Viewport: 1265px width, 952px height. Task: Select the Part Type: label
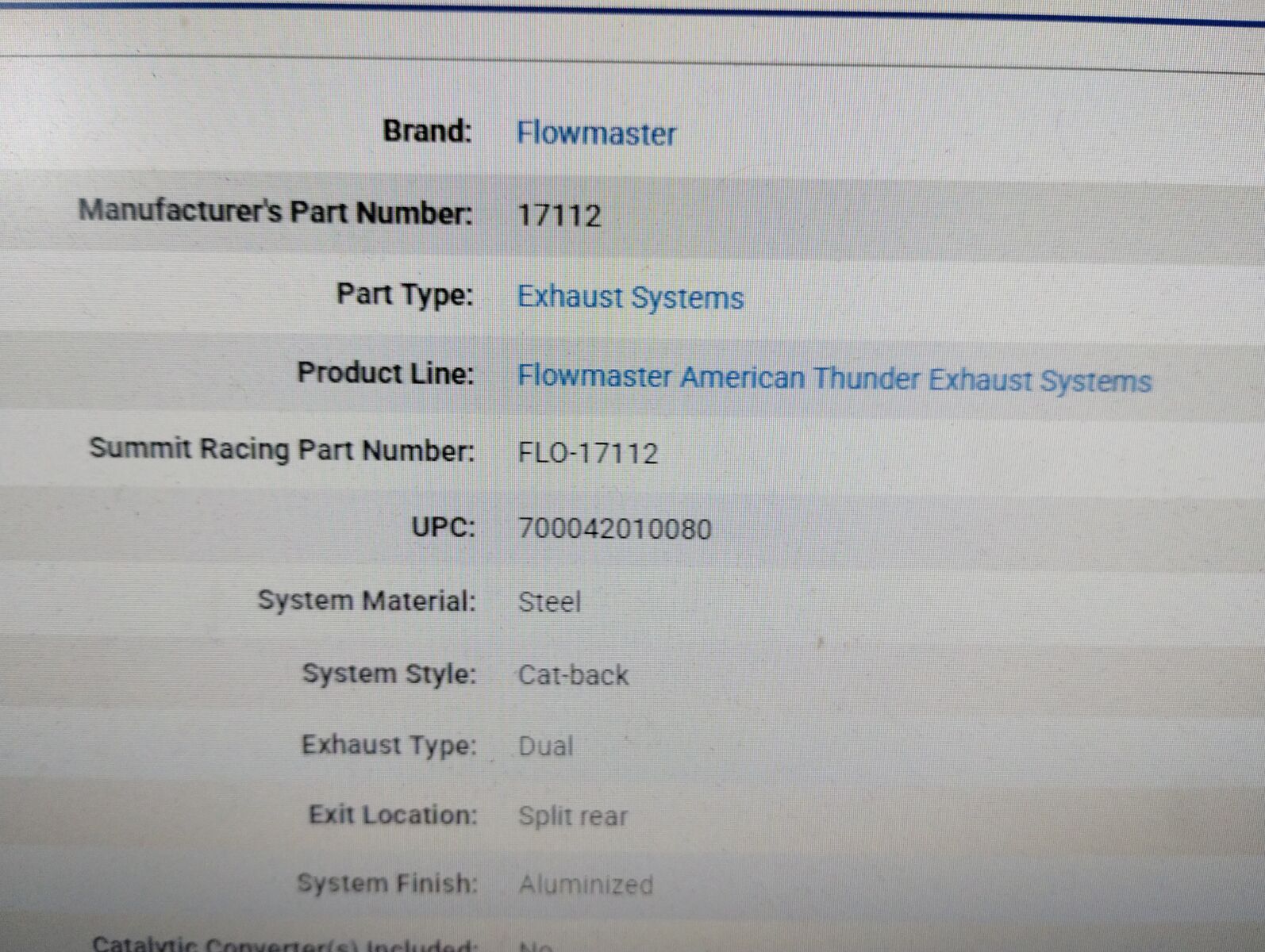(405, 294)
